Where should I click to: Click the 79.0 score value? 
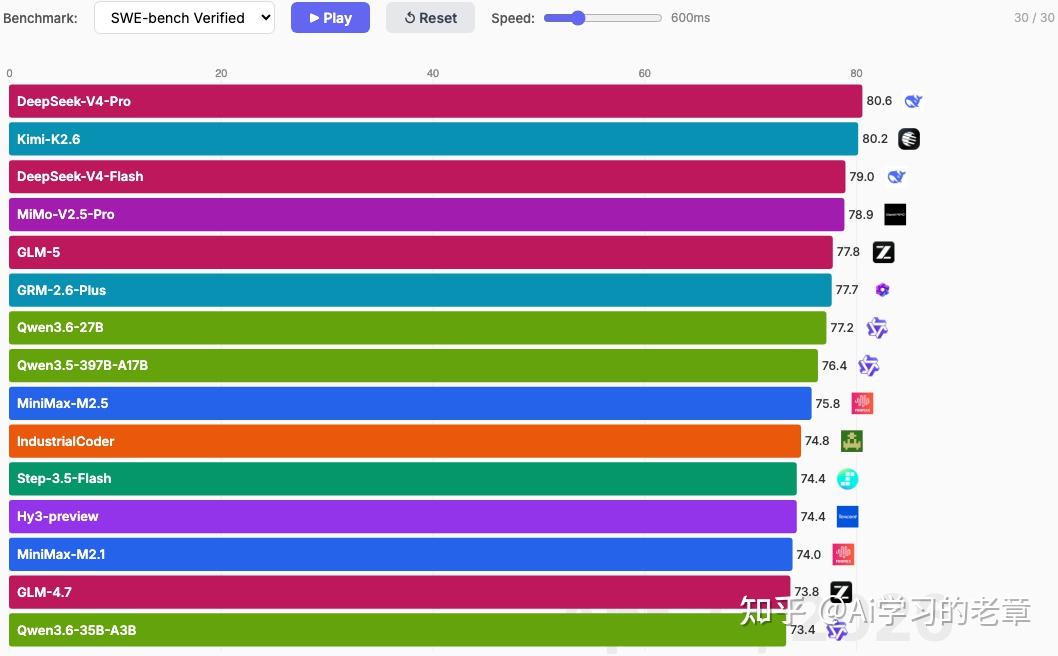click(862, 176)
